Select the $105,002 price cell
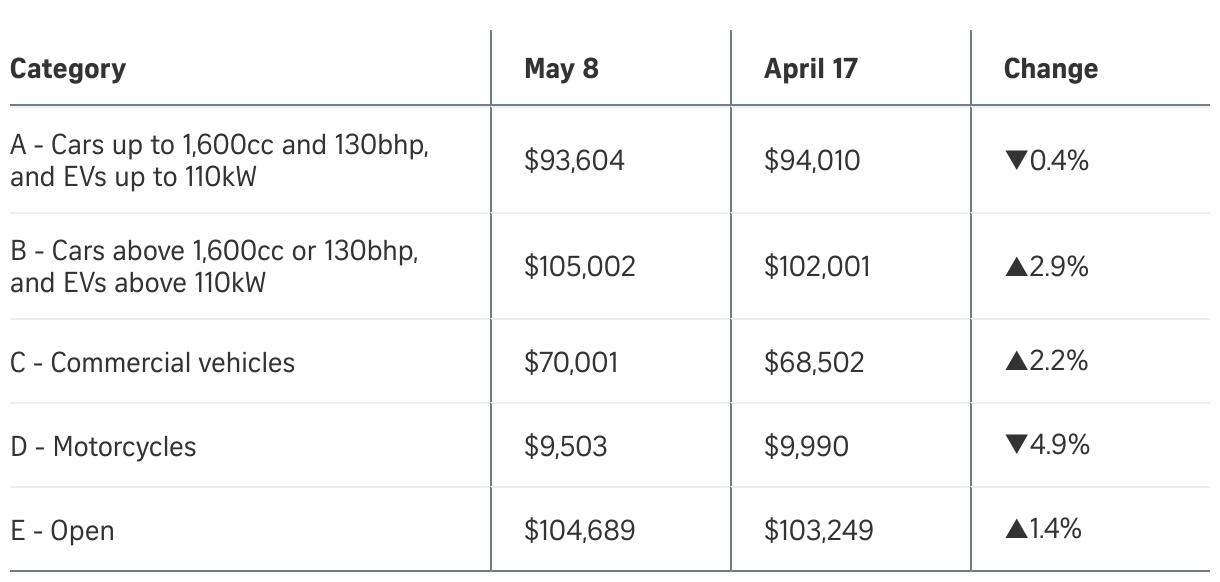Image resolution: width=1220 pixels, height=582 pixels. point(579,267)
